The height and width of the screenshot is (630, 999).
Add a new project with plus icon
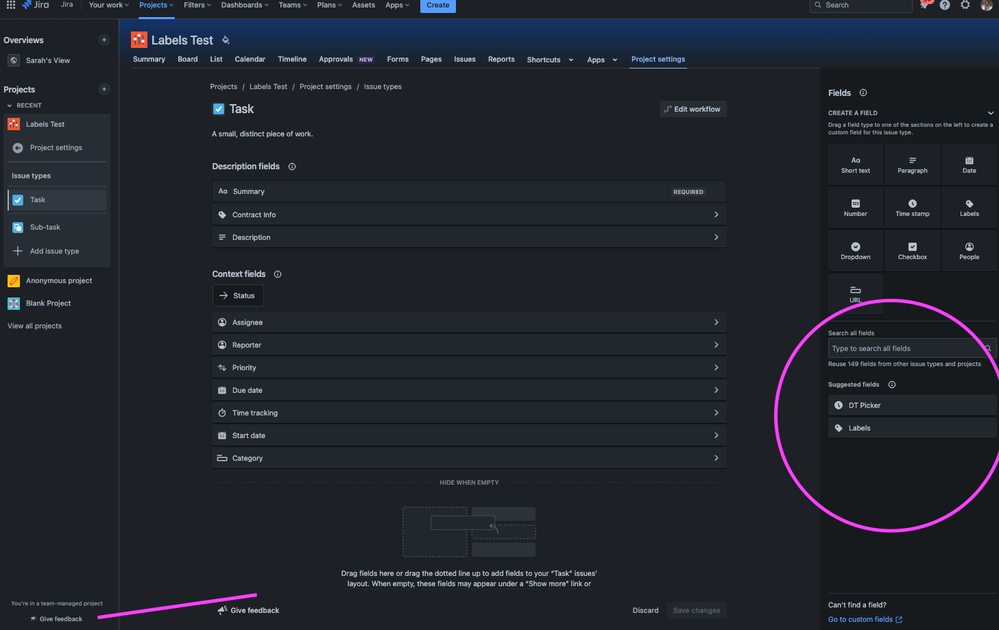click(x=104, y=89)
